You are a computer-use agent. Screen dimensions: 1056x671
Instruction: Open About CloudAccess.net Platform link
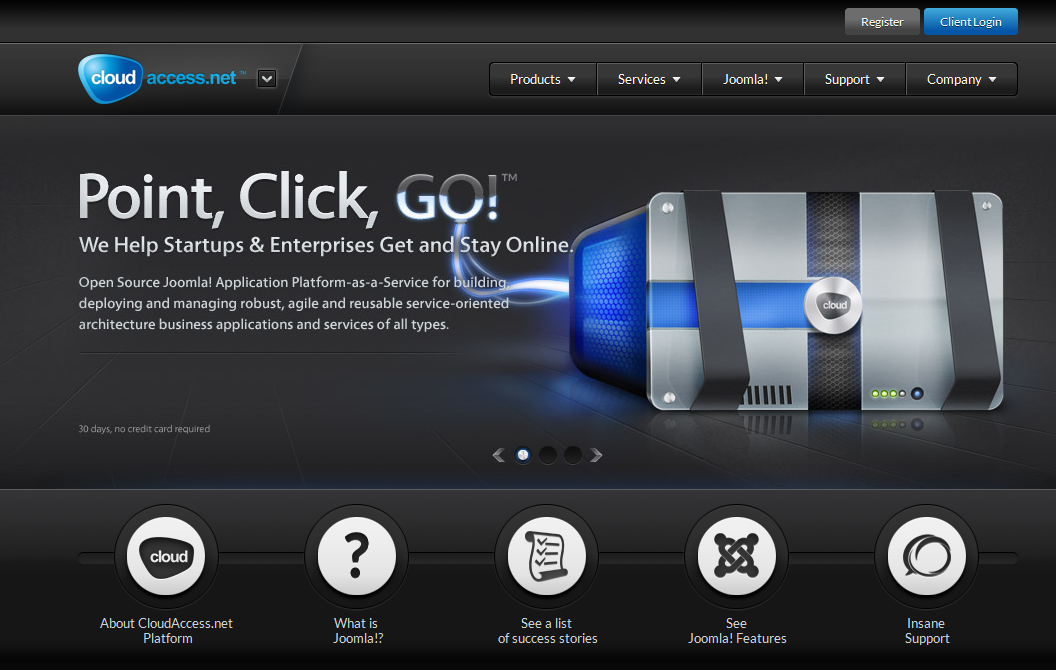pyautogui.click(x=166, y=631)
